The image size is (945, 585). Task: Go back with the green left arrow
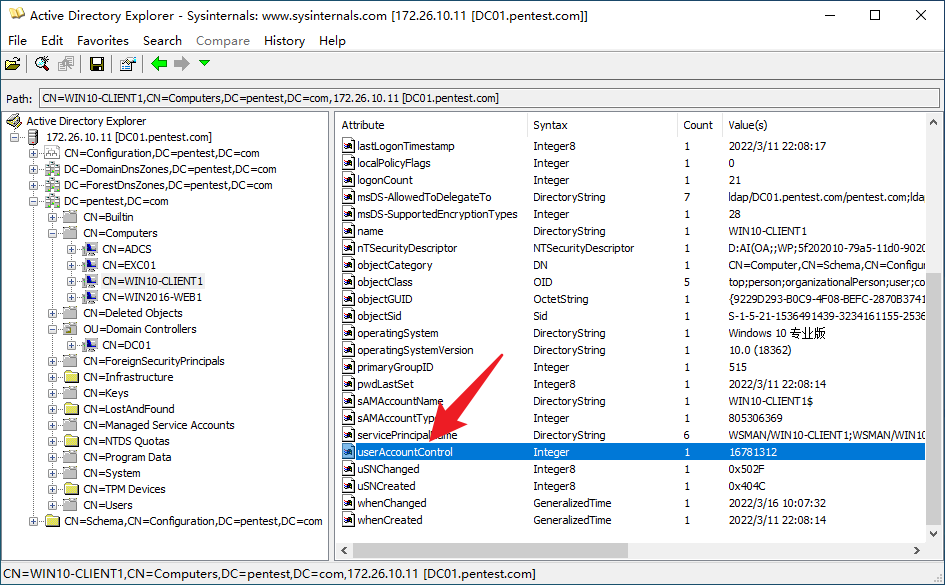pos(159,63)
